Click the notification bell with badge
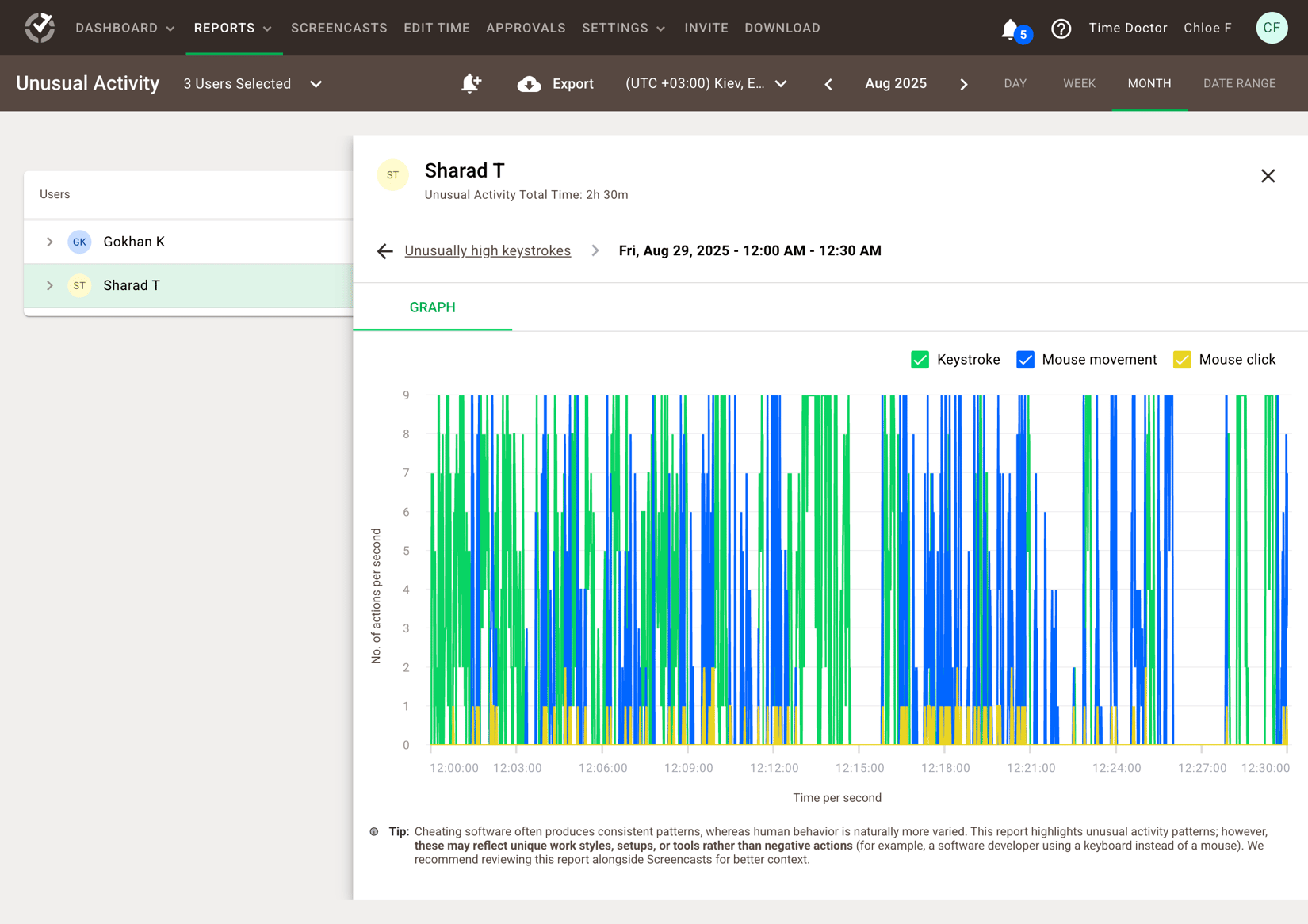 [1009, 28]
